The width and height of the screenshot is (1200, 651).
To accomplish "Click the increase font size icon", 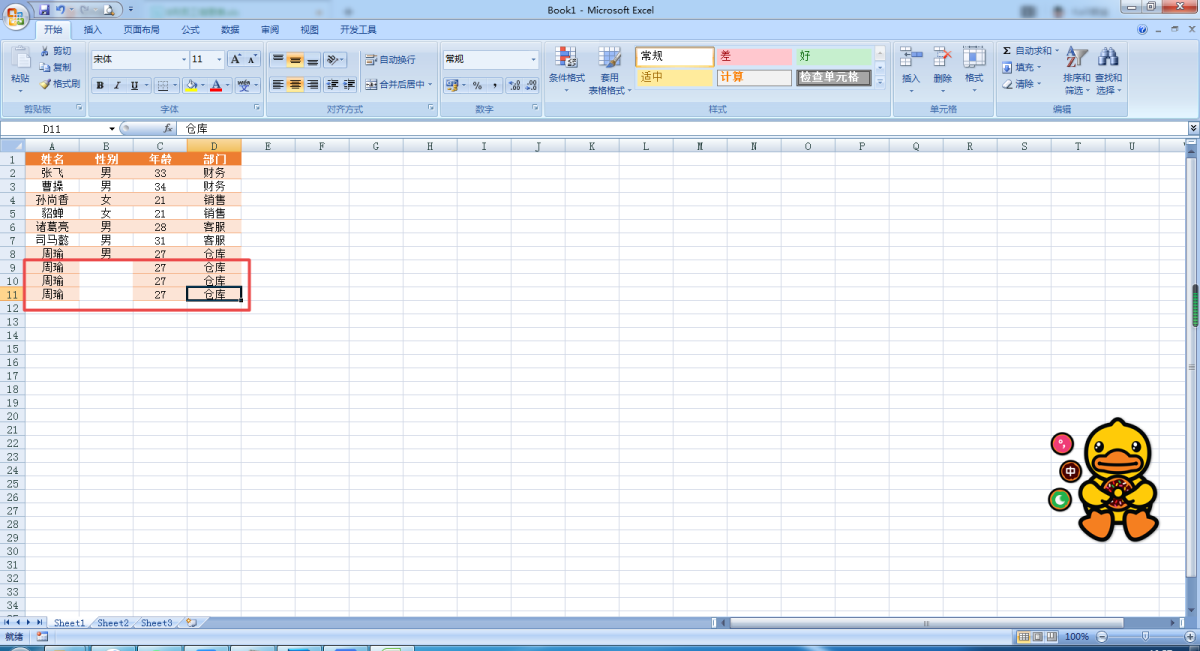I will [235, 59].
